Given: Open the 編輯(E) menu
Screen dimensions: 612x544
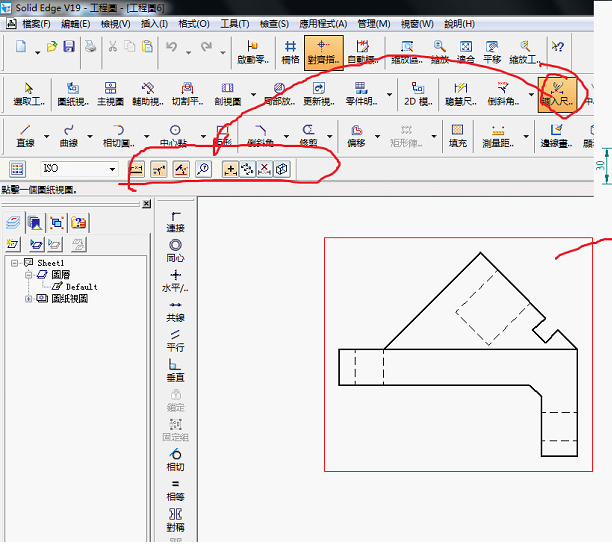Looking at the screenshot, I should tap(75, 24).
